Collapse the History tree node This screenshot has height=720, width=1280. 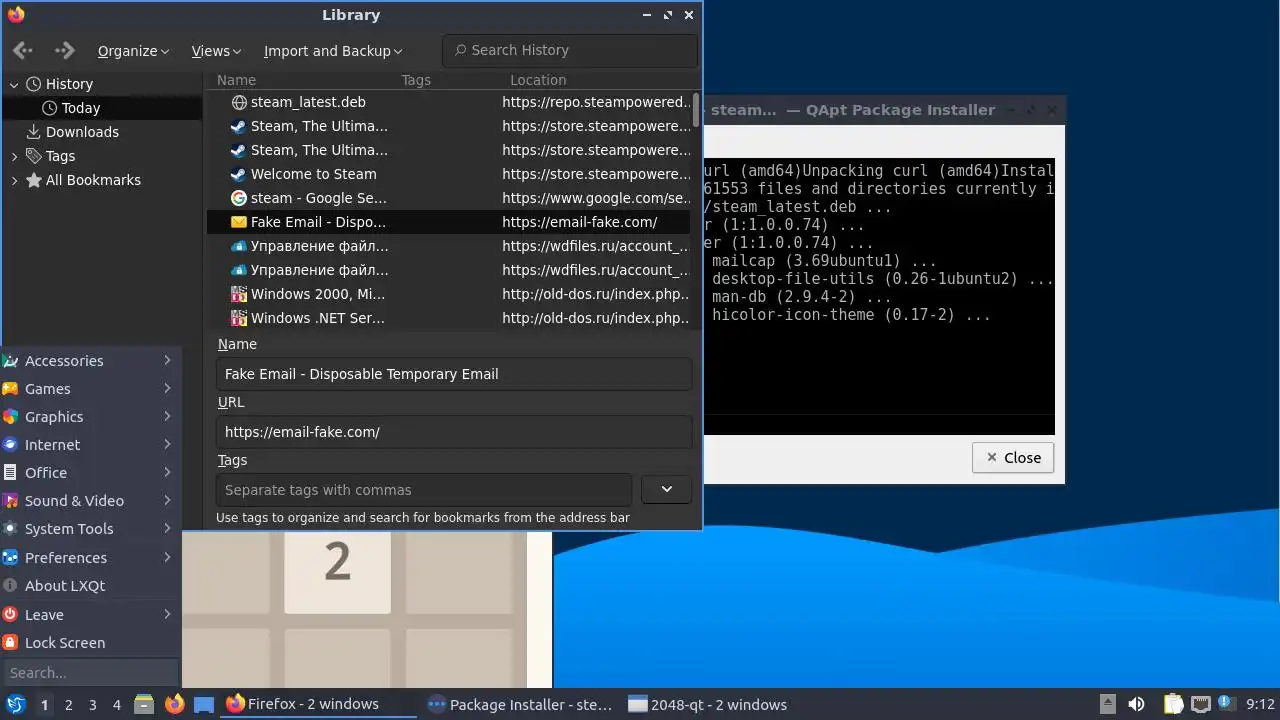14,84
